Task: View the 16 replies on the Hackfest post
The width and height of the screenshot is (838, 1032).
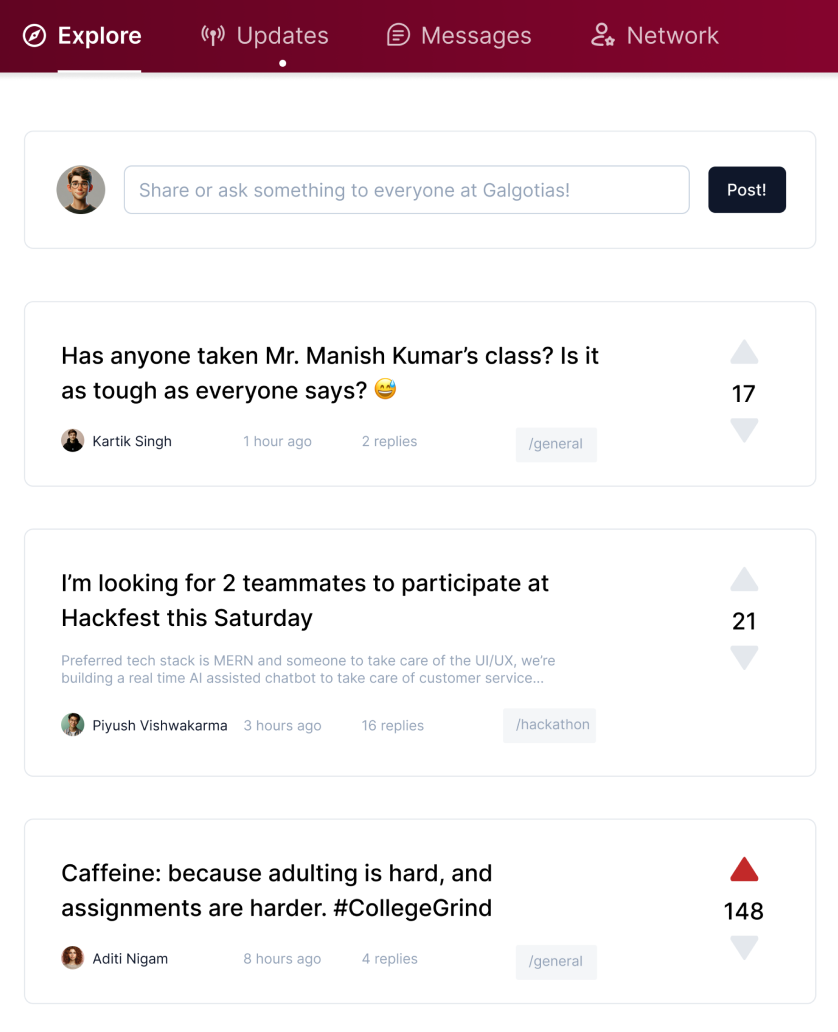Action: pos(392,726)
